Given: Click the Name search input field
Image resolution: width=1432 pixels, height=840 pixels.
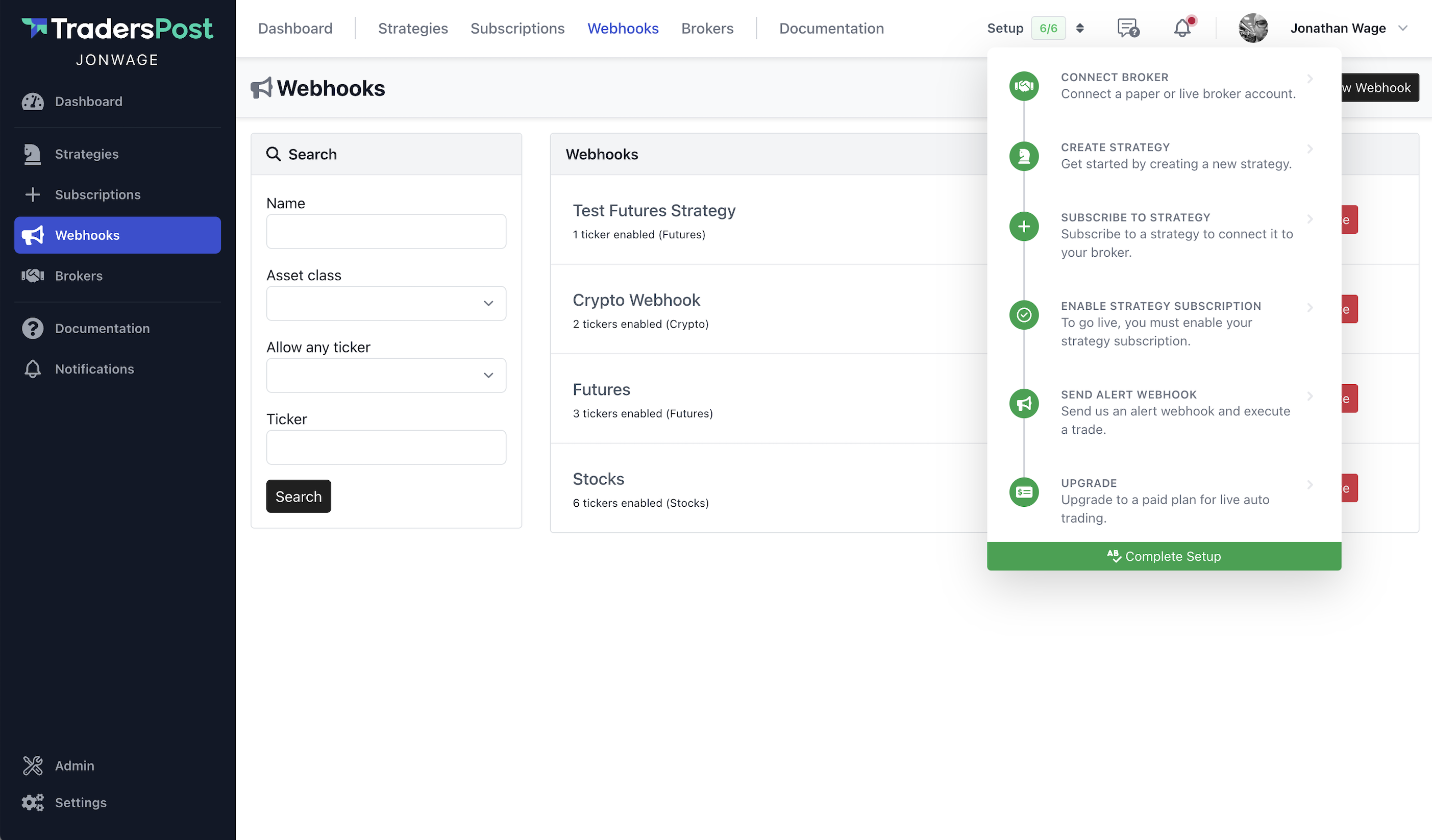Looking at the screenshot, I should click(386, 231).
